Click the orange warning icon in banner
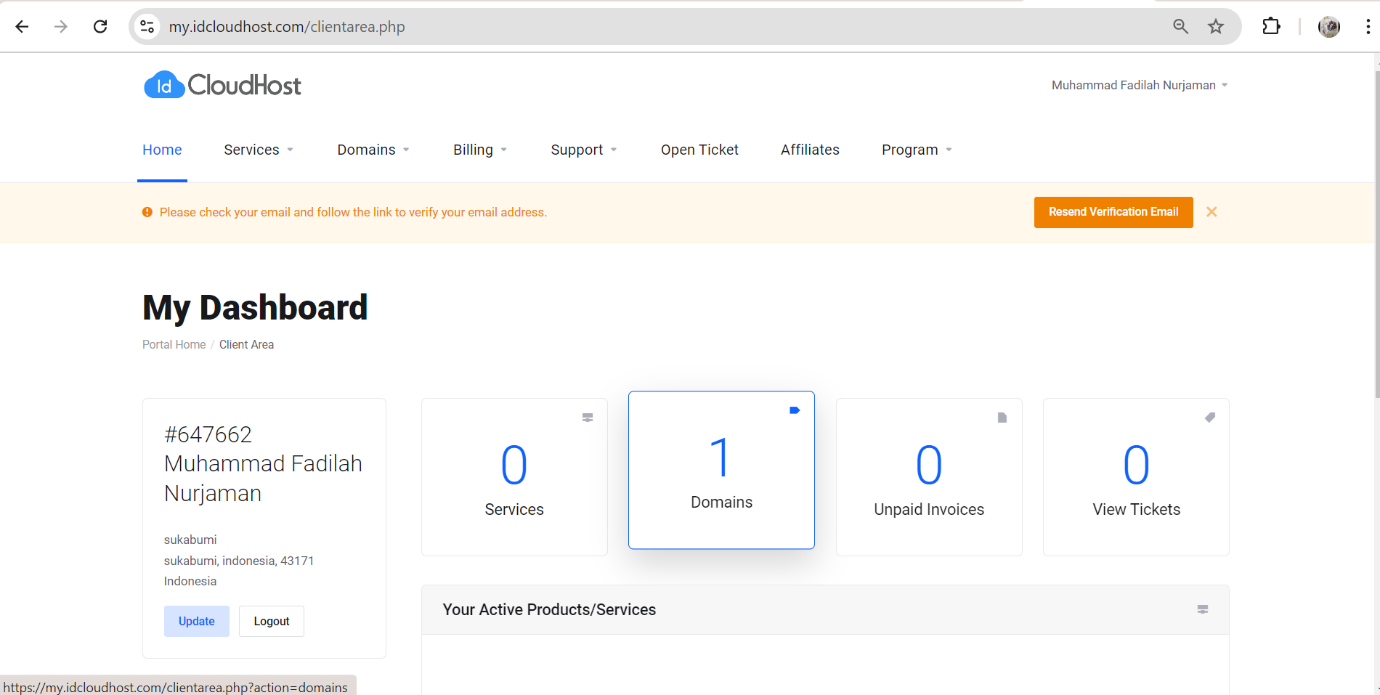The height and width of the screenshot is (695, 1380). [147, 212]
